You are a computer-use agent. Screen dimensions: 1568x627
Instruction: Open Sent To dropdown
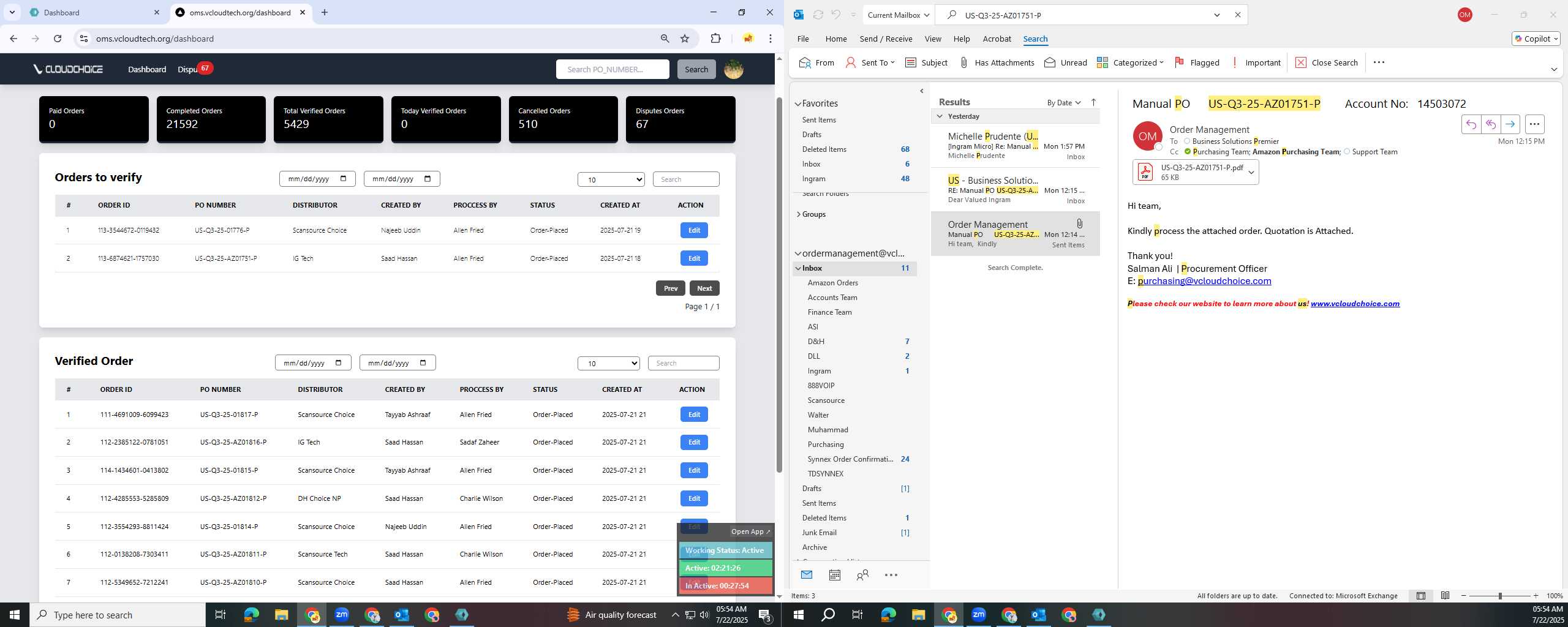click(x=870, y=62)
